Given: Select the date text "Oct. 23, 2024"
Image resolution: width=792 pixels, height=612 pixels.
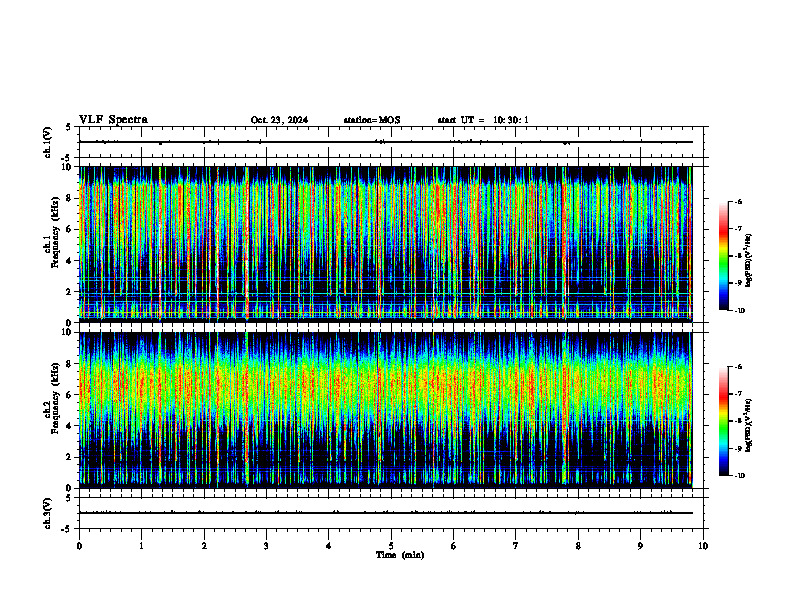Looking at the screenshot, I should [x=279, y=120].
